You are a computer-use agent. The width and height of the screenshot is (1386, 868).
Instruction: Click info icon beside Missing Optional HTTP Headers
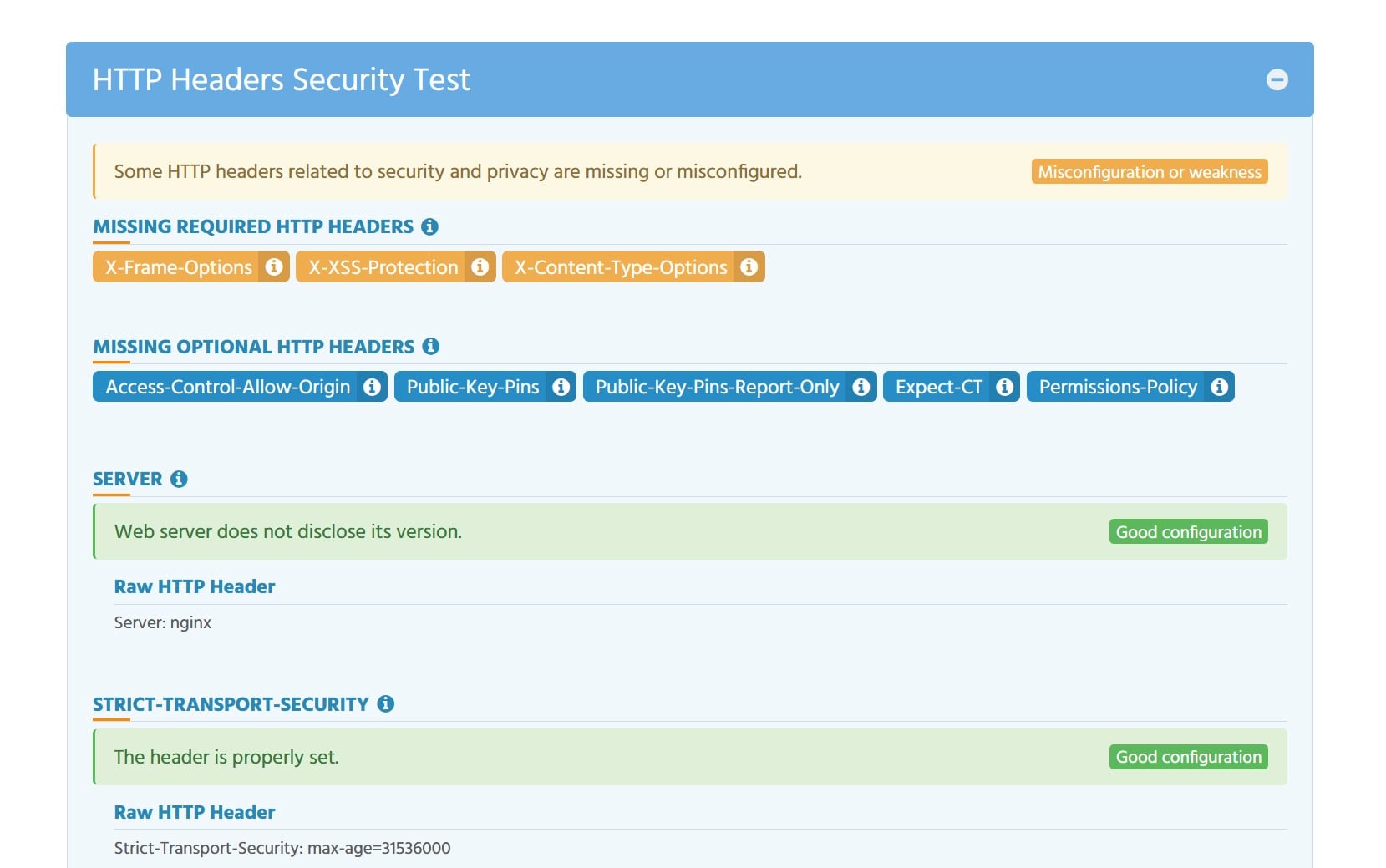coord(431,346)
